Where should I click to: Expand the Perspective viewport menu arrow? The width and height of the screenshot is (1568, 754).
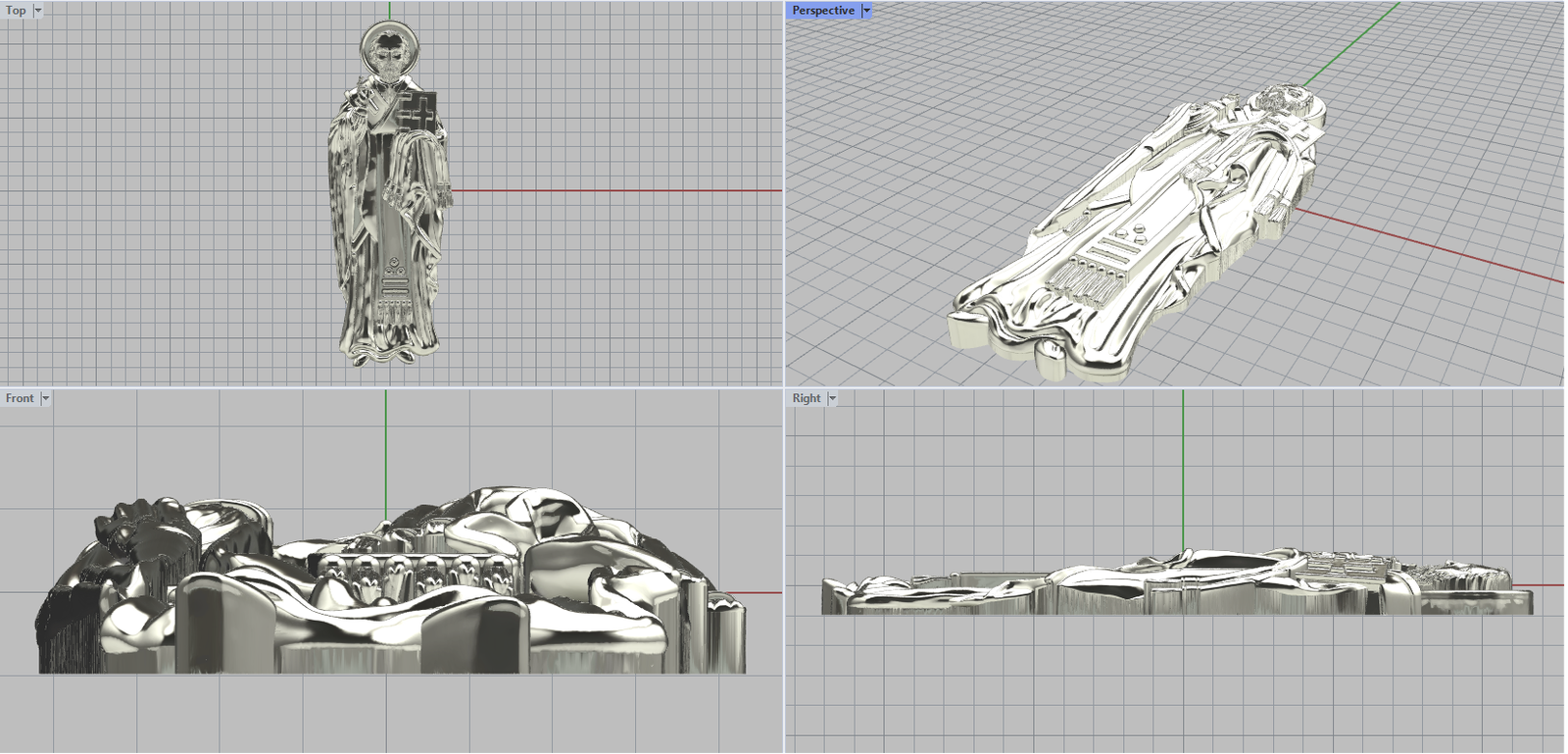(x=866, y=11)
